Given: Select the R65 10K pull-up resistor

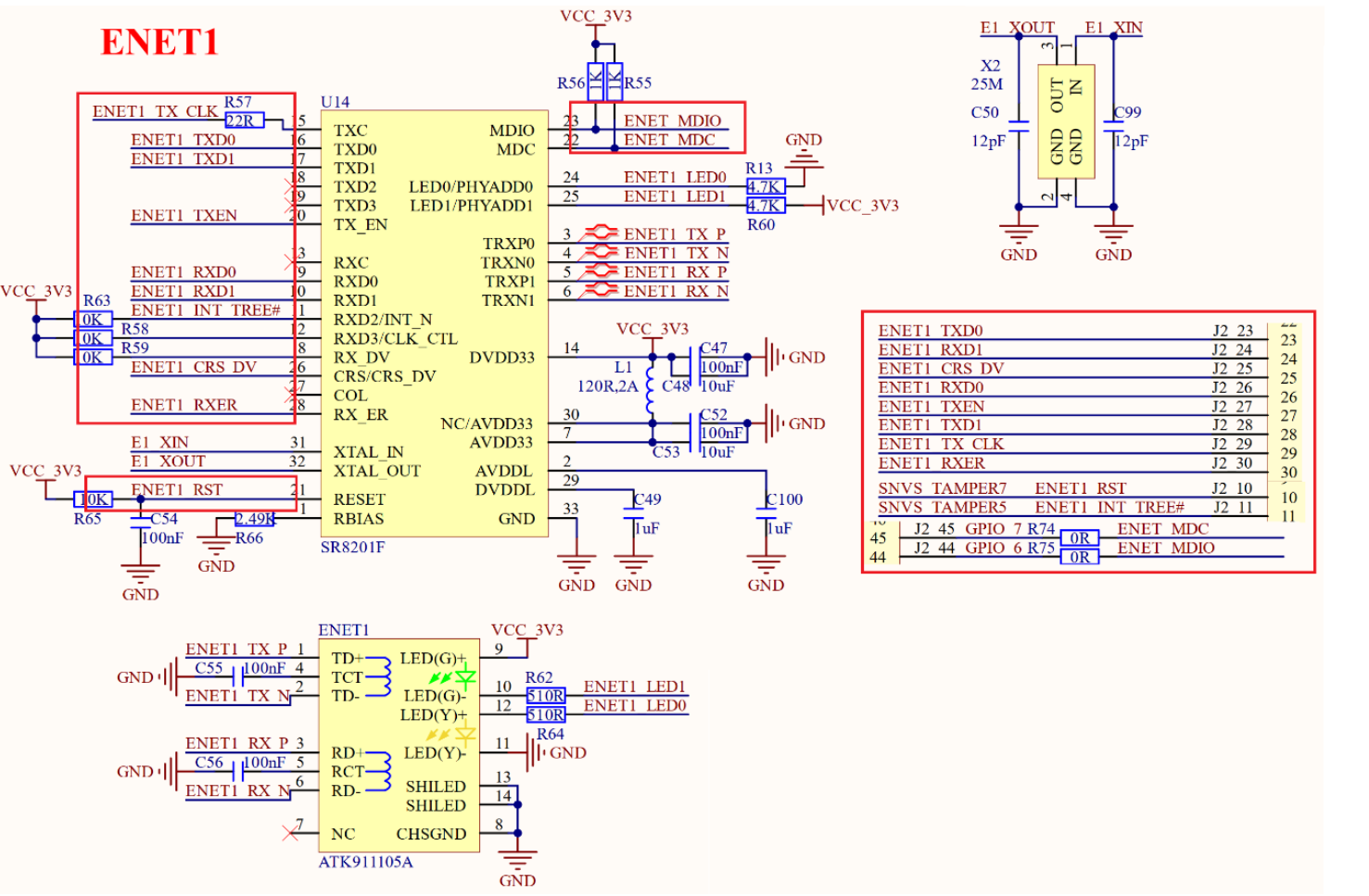Looking at the screenshot, I should coord(94,499).
